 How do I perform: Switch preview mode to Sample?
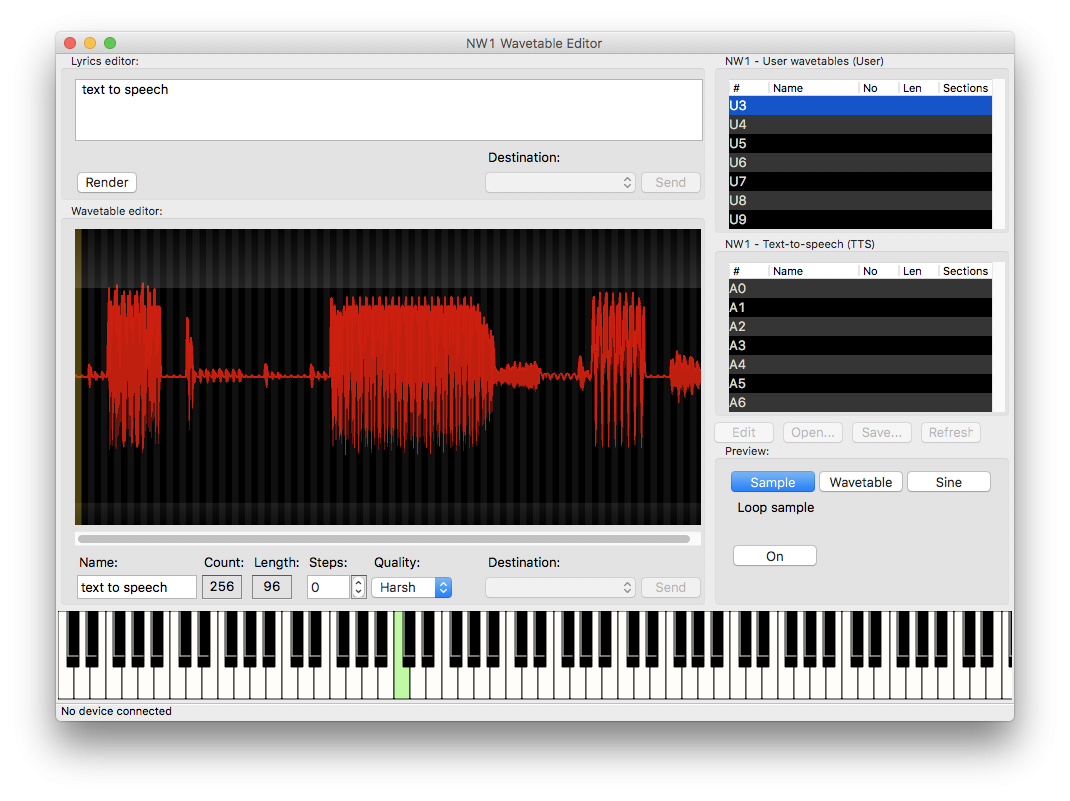(x=772, y=482)
